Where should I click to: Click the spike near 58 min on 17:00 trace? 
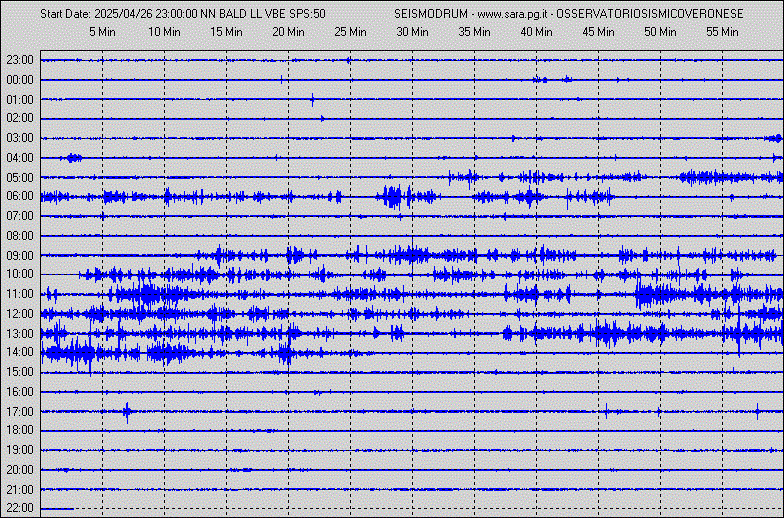tap(758, 412)
